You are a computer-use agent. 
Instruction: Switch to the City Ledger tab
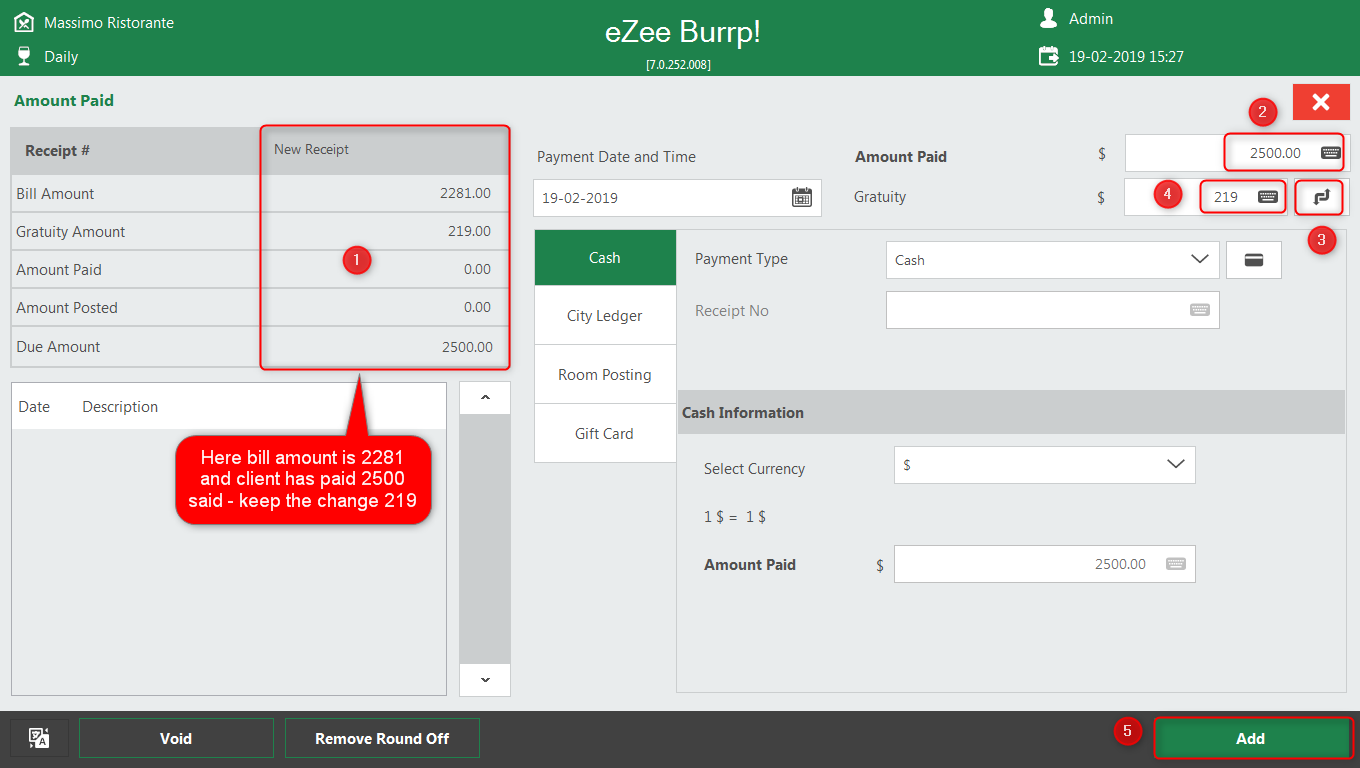click(x=605, y=316)
